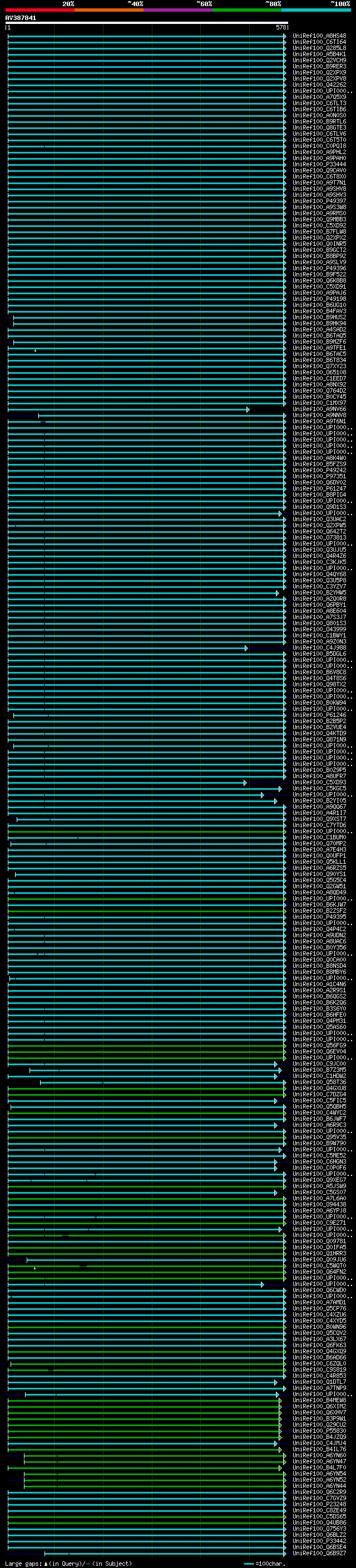Viewport: 356px width, 1568px height.
Task: Select label UniRef100_P61247
Action: (319, 489)
